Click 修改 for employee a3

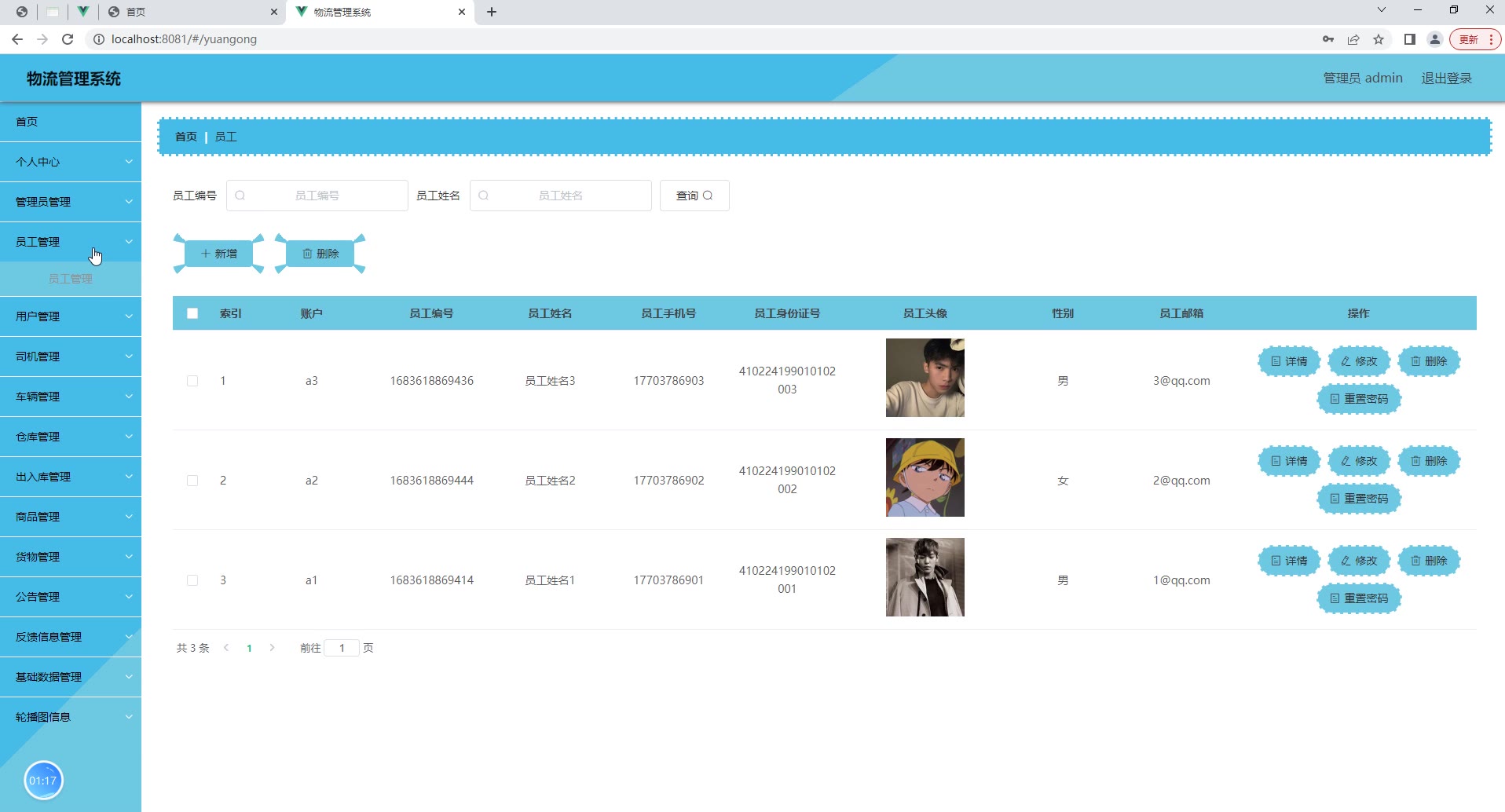[1359, 361]
